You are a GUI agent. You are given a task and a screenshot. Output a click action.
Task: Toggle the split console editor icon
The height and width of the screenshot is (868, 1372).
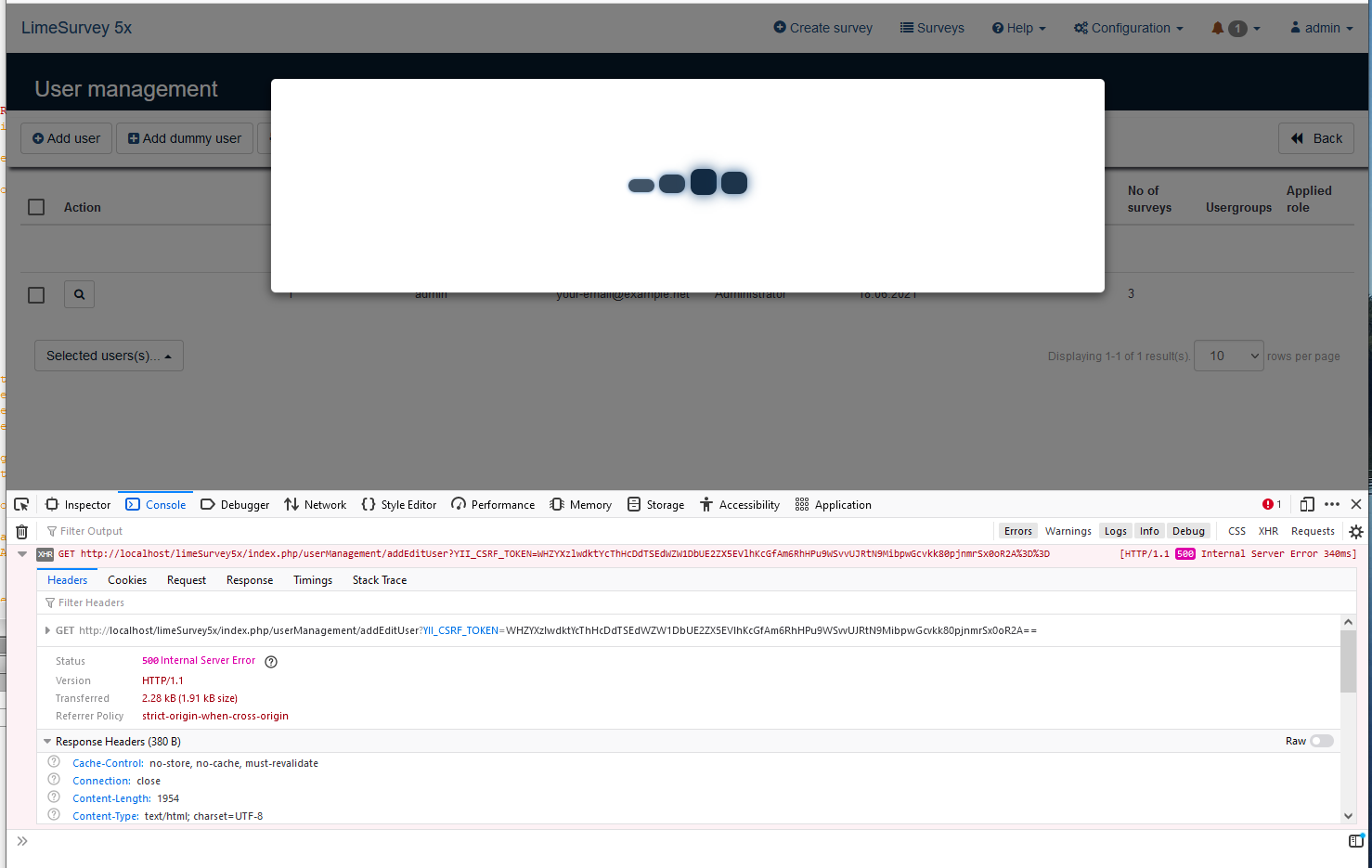1356,841
